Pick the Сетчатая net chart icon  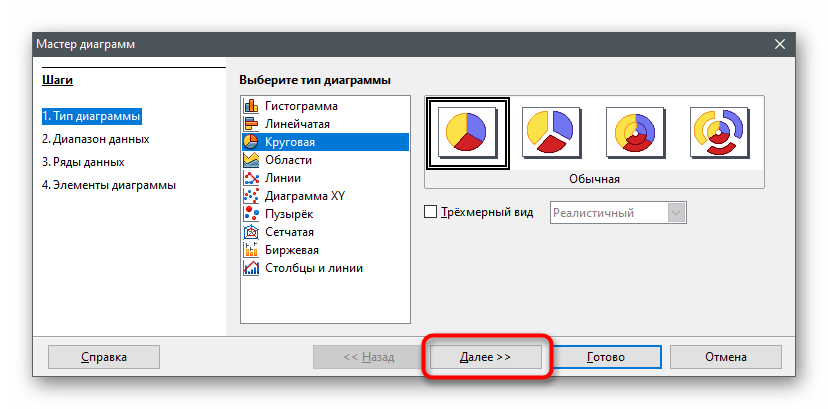point(251,232)
